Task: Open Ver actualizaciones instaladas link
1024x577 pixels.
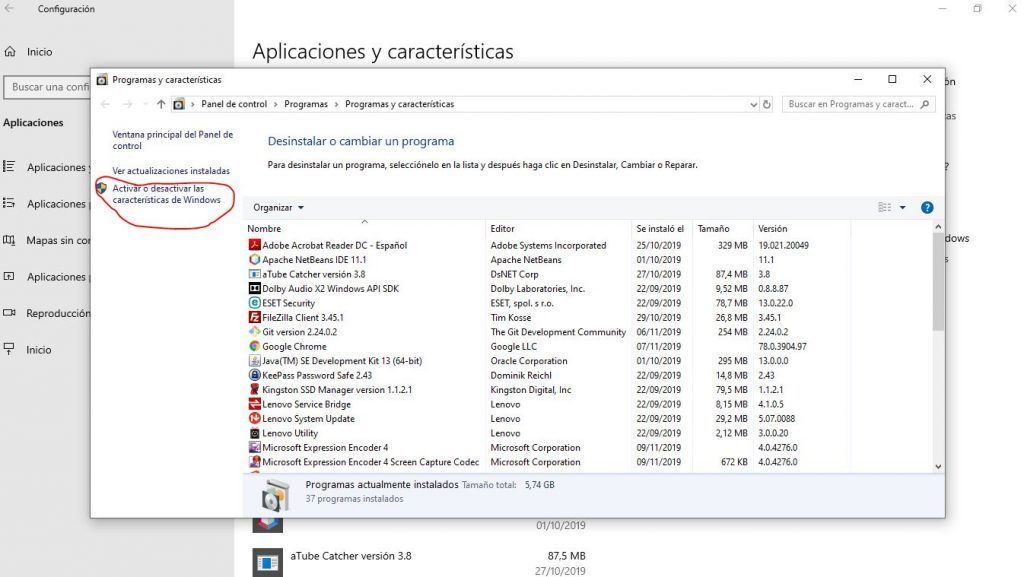Action: pos(171,170)
